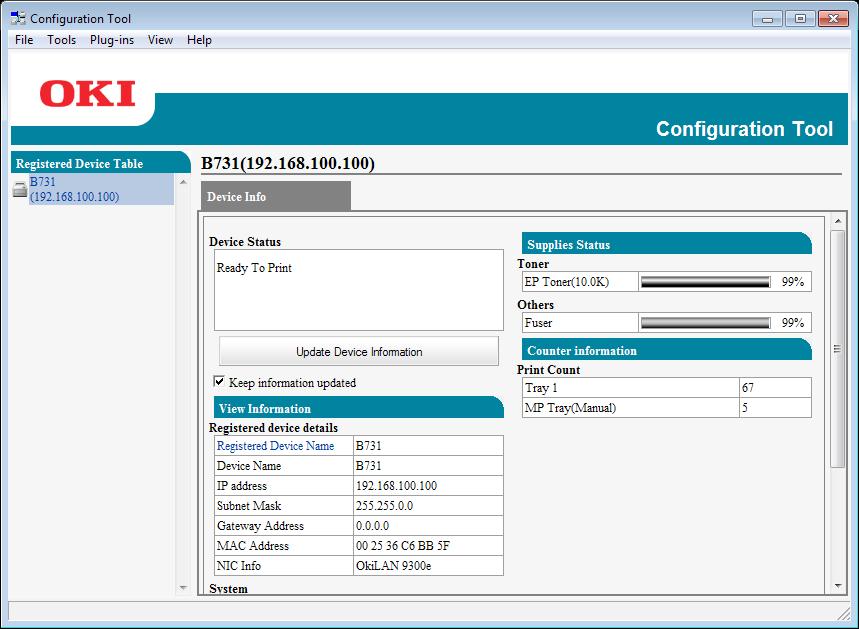Click the OKI logo
The width and height of the screenshot is (859, 629).
coord(88,94)
